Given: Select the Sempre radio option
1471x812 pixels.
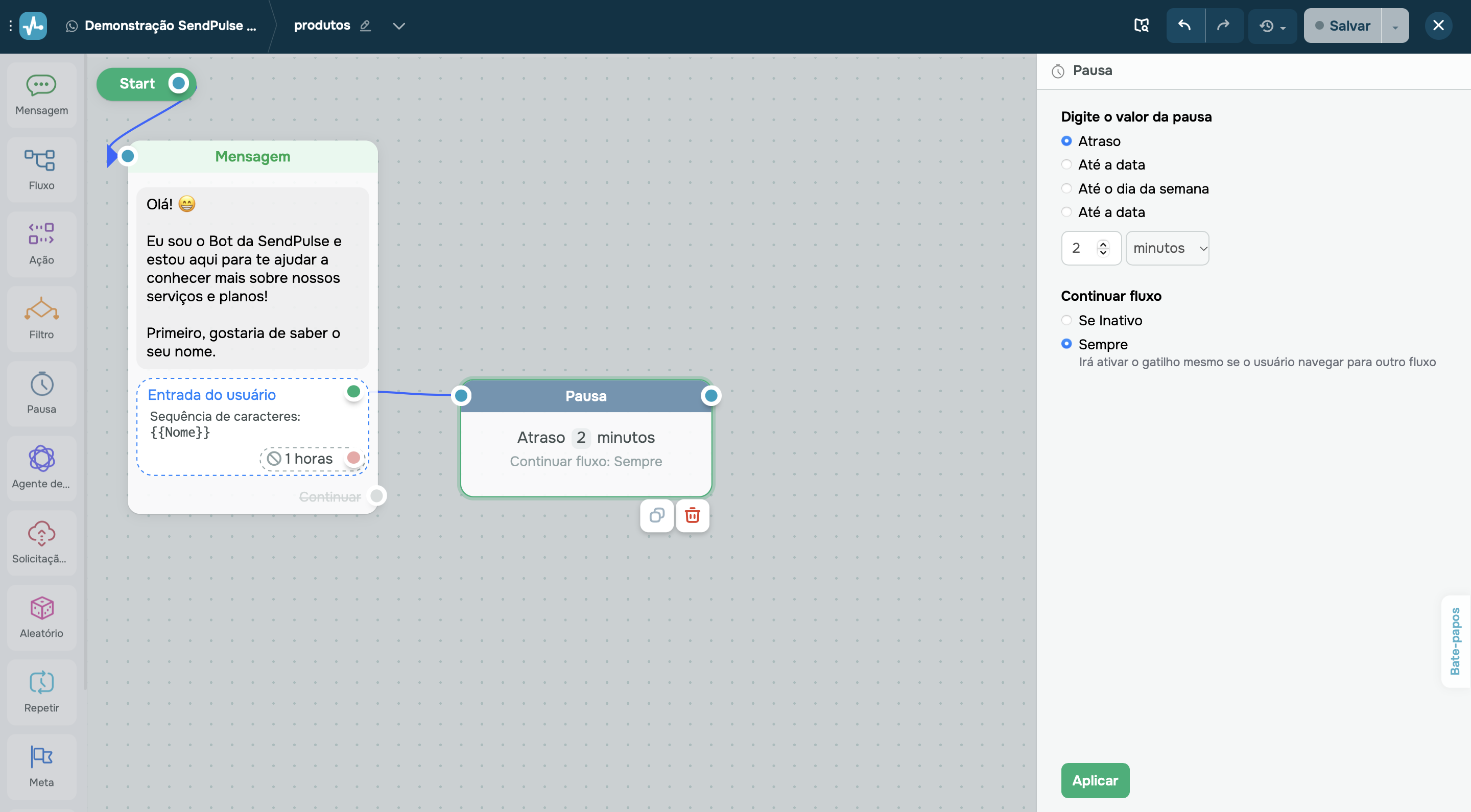Looking at the screenshot, I should coord(1066,344).
